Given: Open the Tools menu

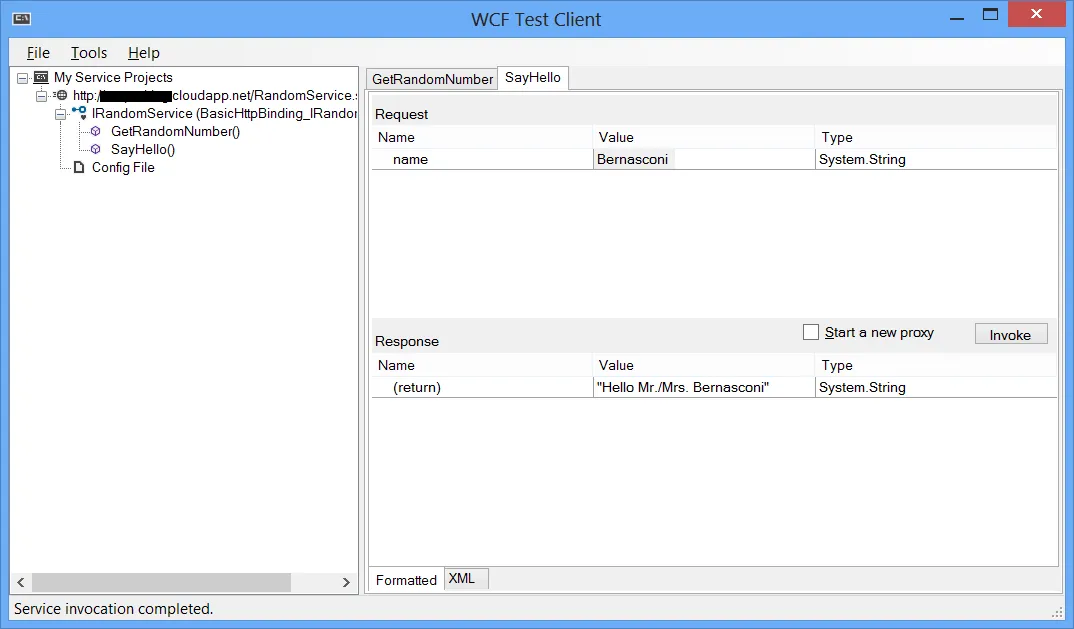Looking at the screenshot, I should point(89,53).
